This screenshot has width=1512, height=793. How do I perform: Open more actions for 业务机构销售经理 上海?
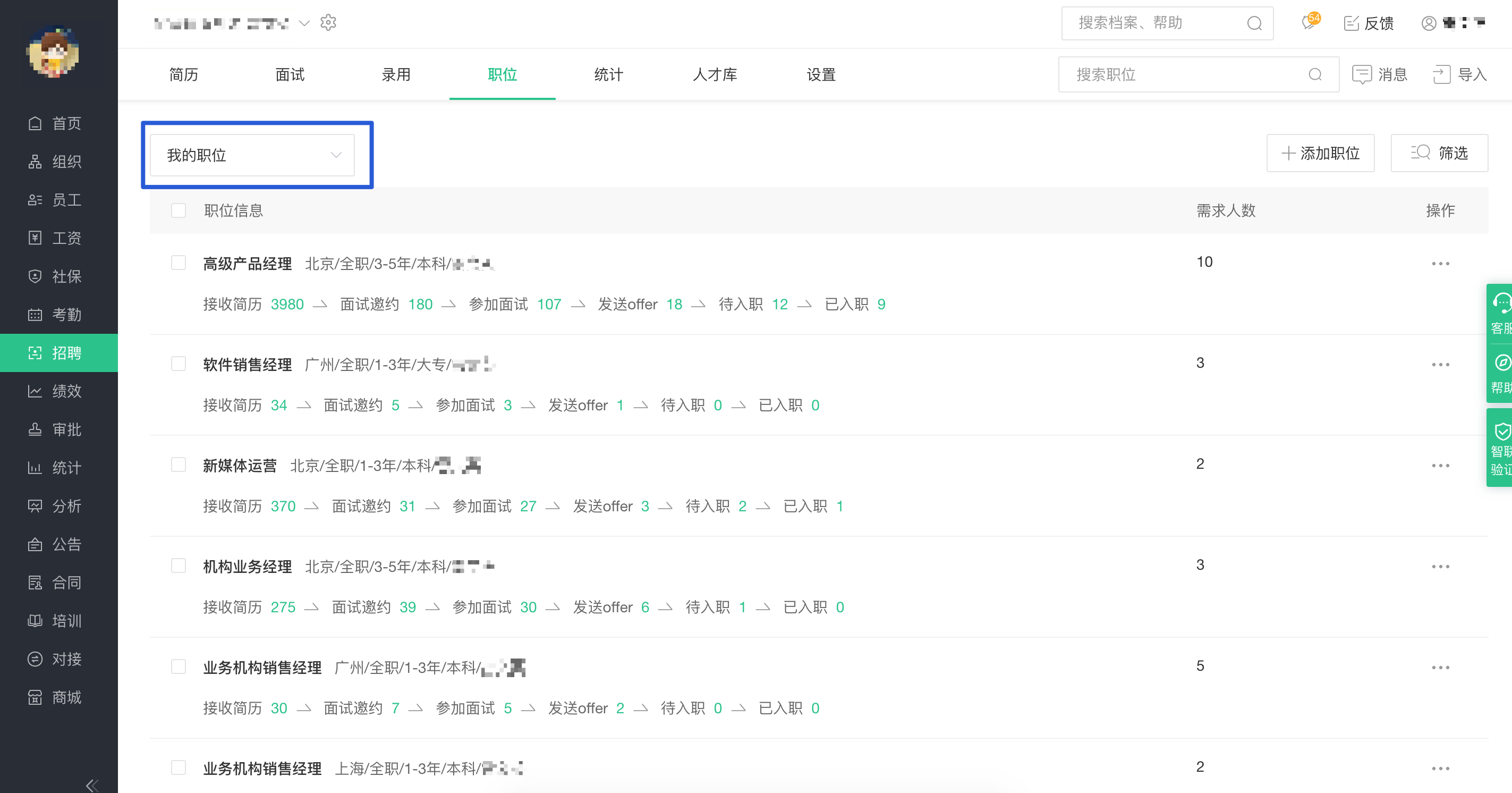pos(1440,769)
